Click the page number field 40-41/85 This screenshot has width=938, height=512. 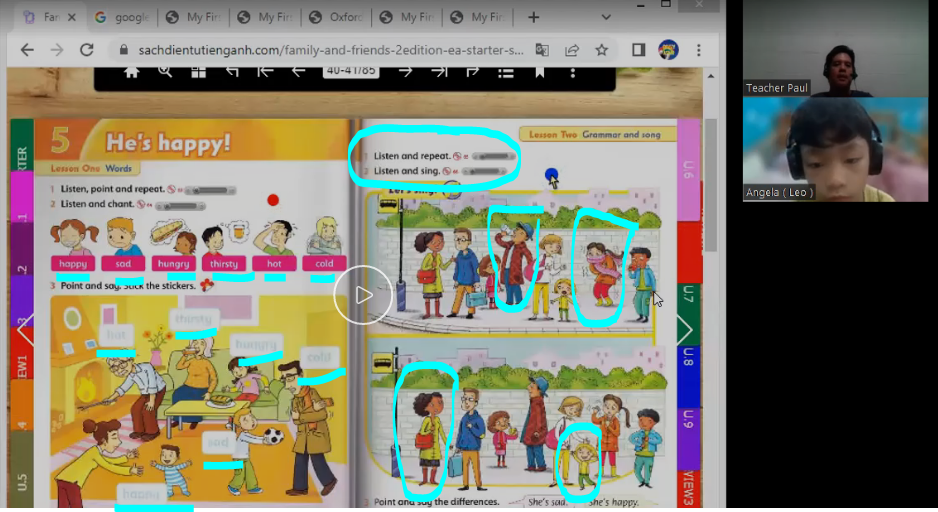[x=351, y=71]
